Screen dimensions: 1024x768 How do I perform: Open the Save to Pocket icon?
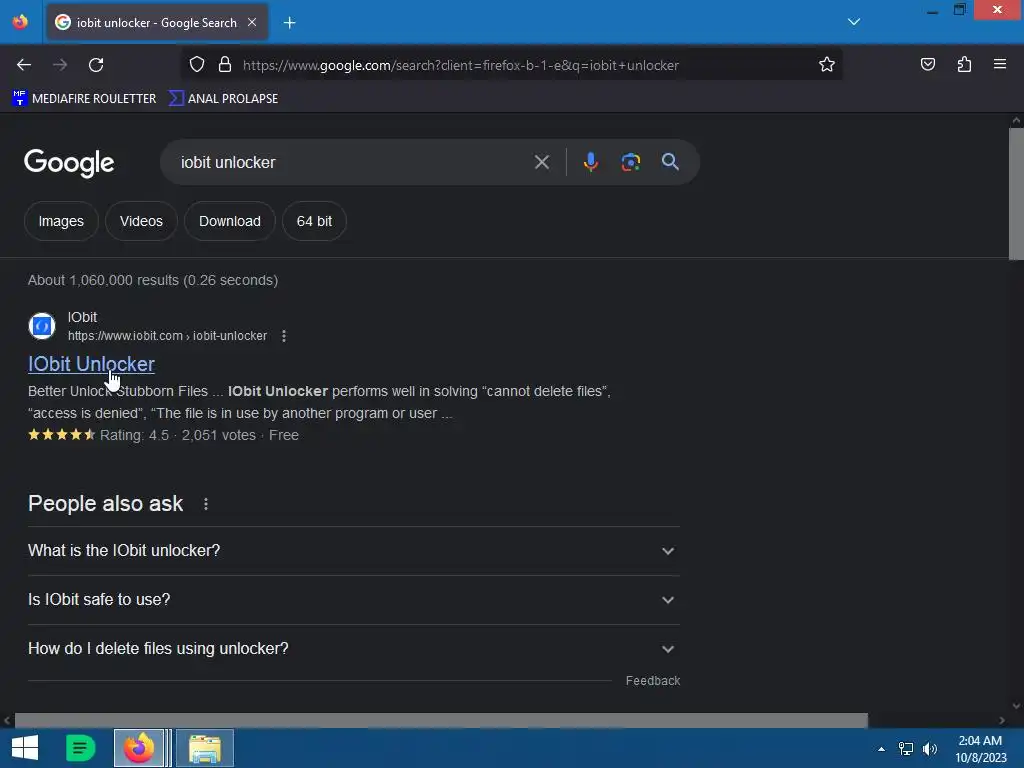(x=927, y=64)
